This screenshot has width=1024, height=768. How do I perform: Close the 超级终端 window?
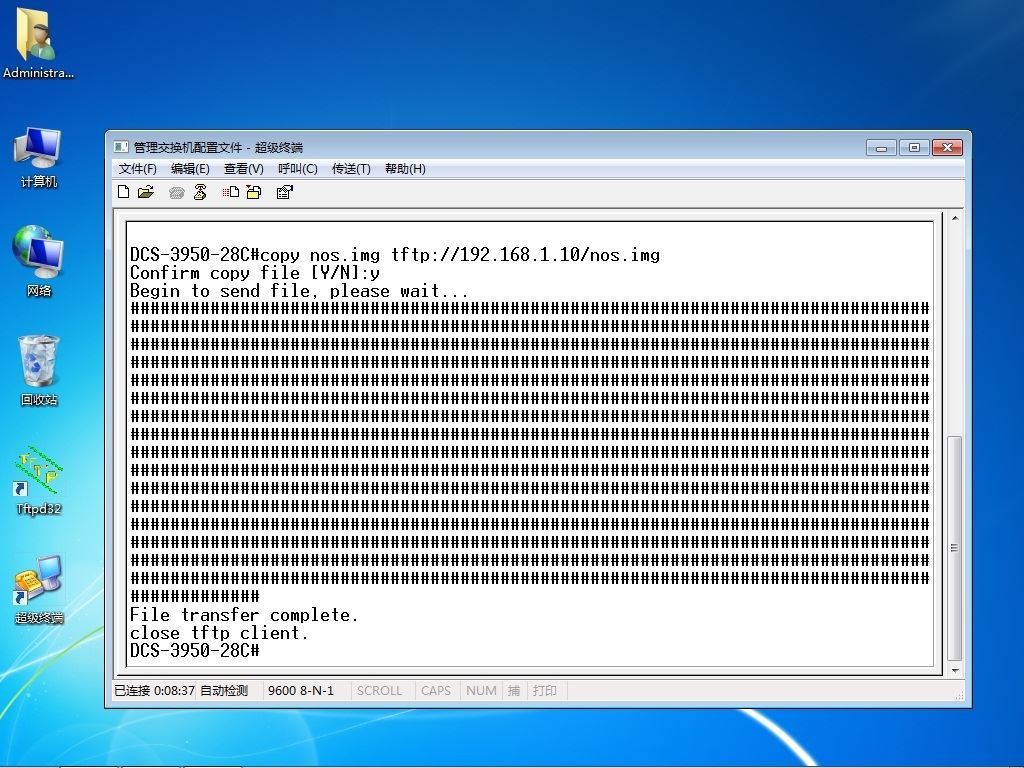pyautogui.click(x=947, y=148)
